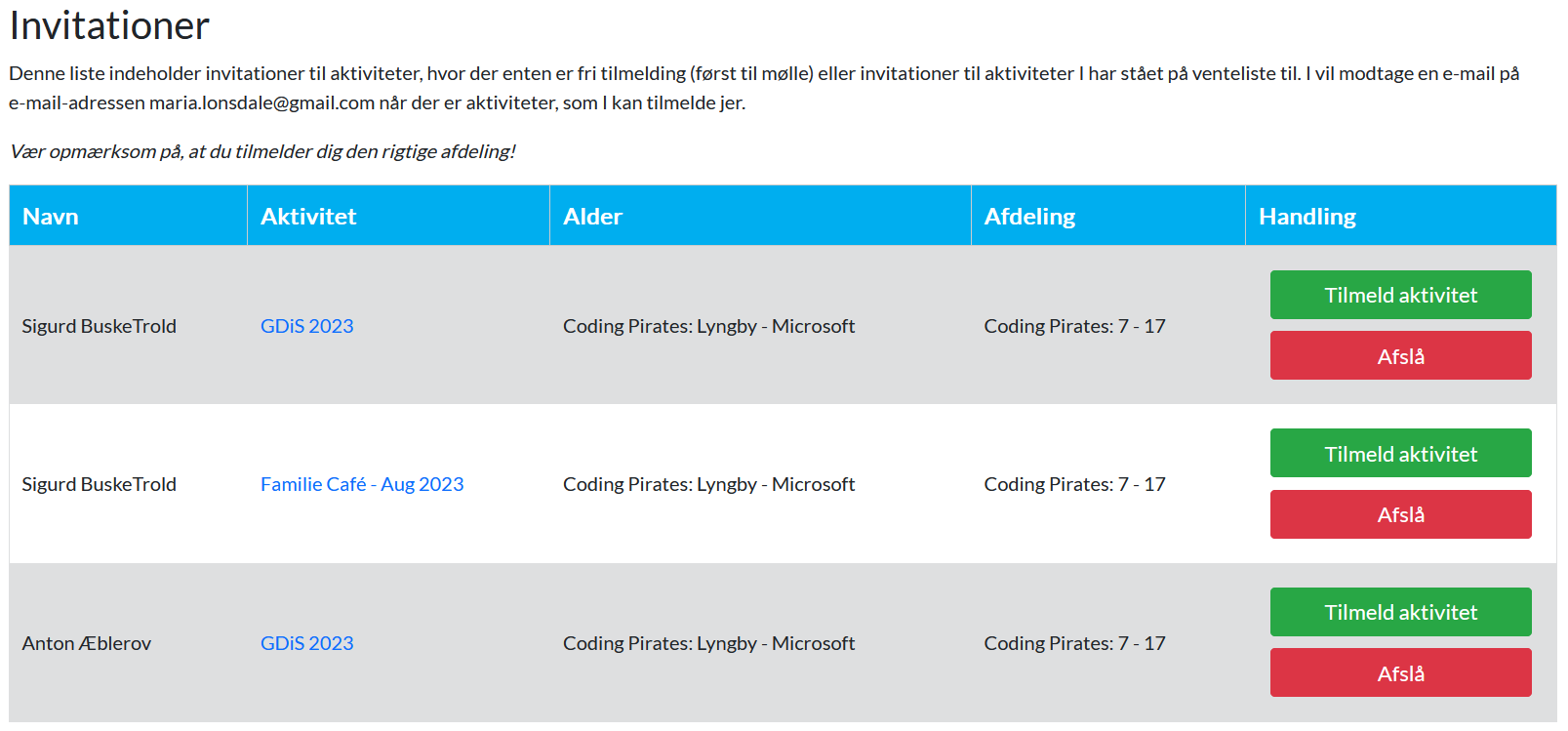
Task: Click Afslå in the Familie Café row
Action: coord(1400,514)
